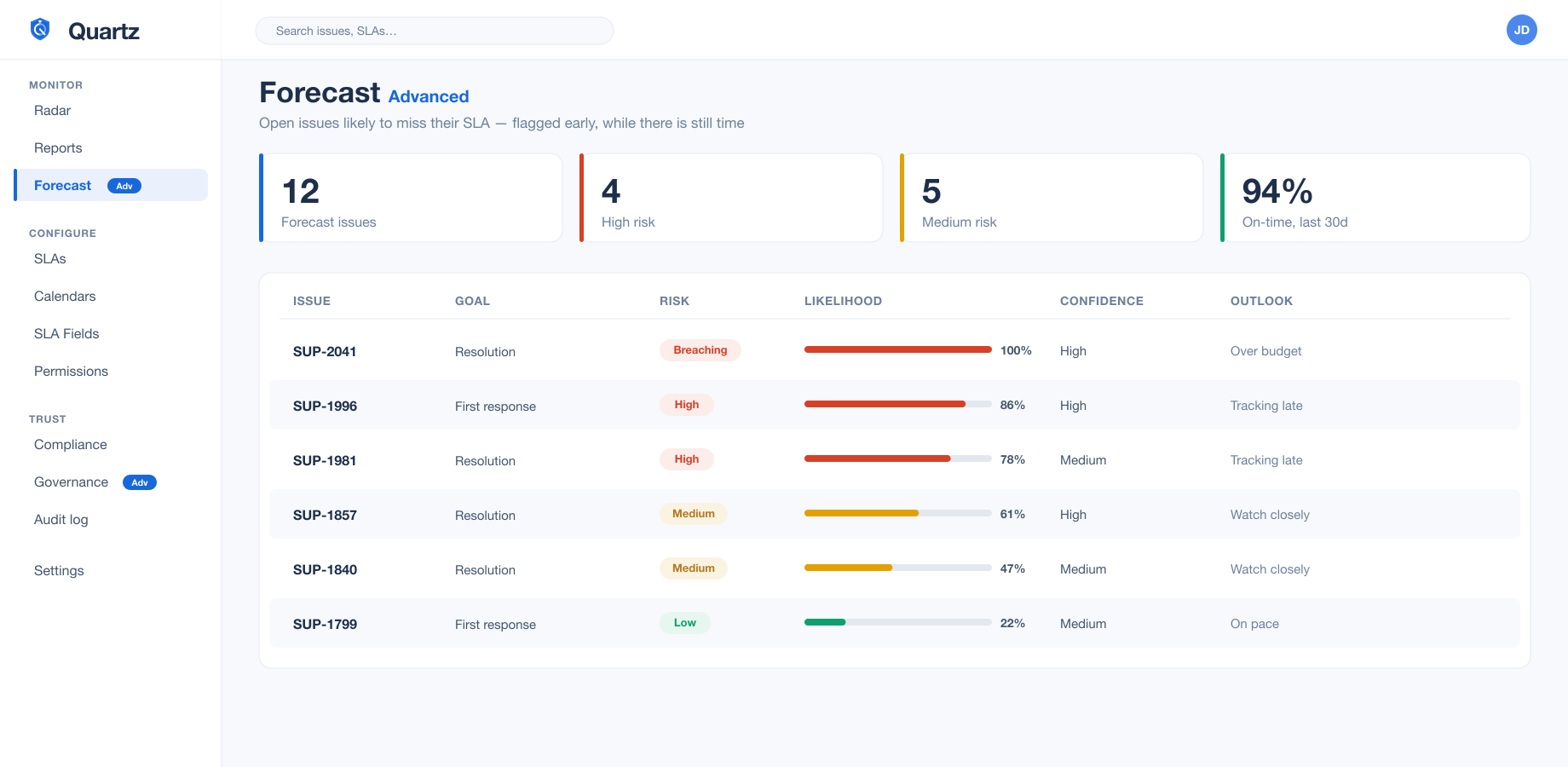The height and width of the screenshot is (767, 1568).
Task: Click the Breaching risk badge
Action: (x=700, y=350)
